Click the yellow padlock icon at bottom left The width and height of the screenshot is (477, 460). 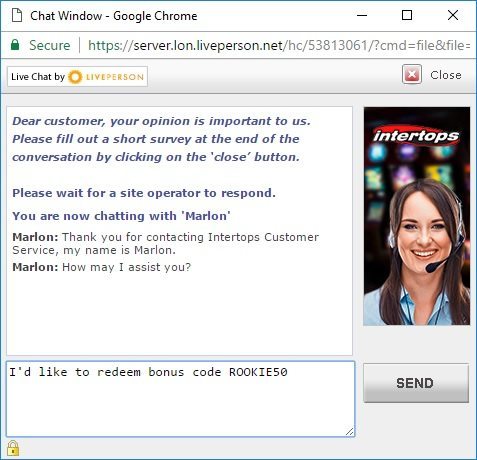pyautogui.click(x=13, y=448)
